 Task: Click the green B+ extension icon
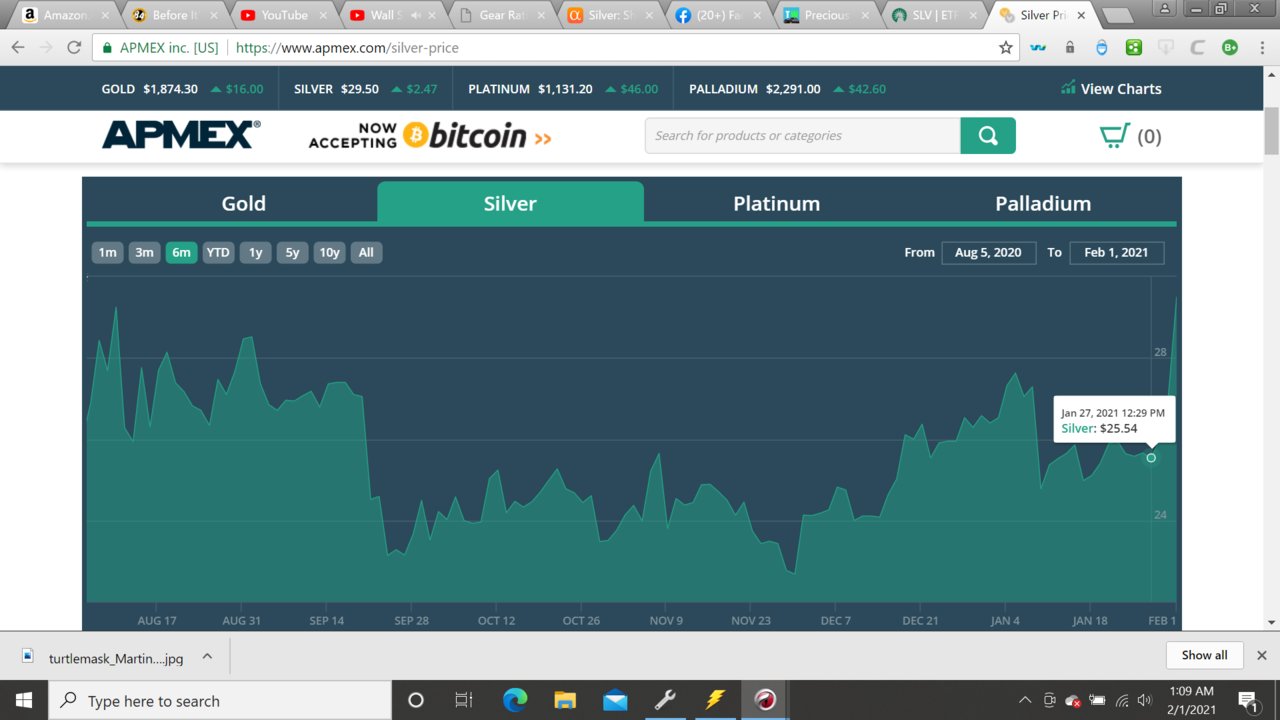pyautogui.click(x=1230, y=47)
